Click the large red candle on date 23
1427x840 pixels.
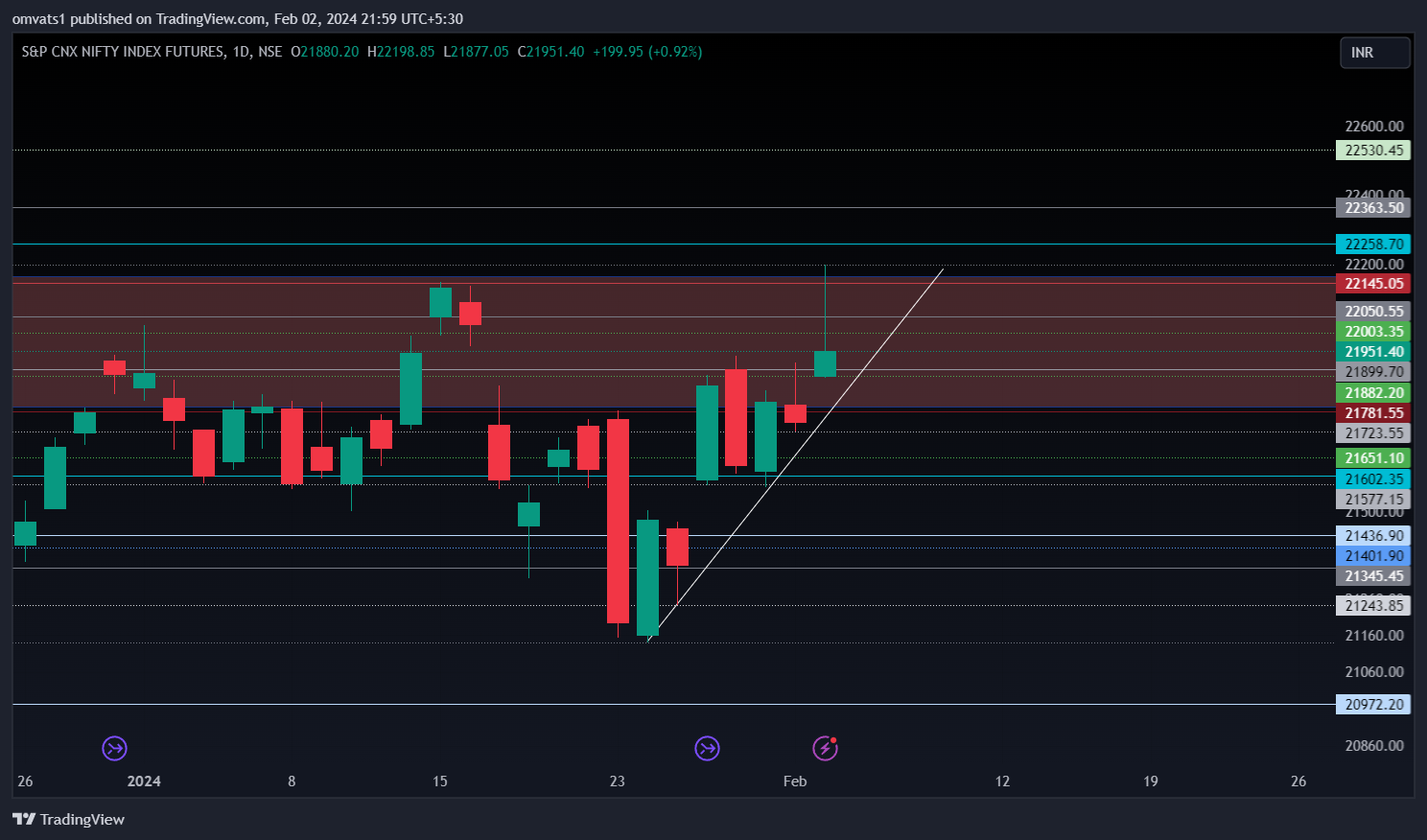click(x=618, y=521)
